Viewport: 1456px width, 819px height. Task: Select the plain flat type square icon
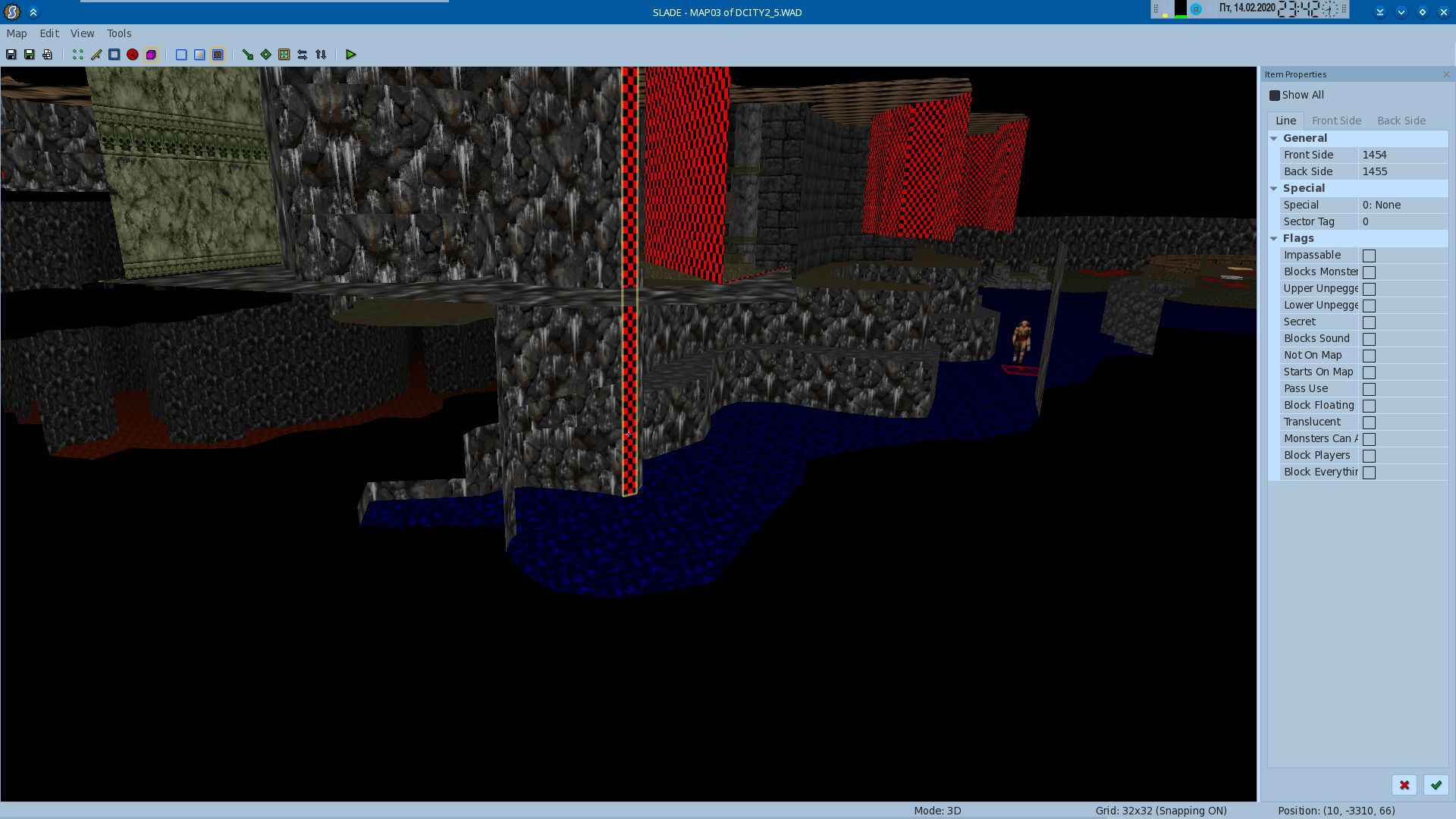(x=181, y=55)
